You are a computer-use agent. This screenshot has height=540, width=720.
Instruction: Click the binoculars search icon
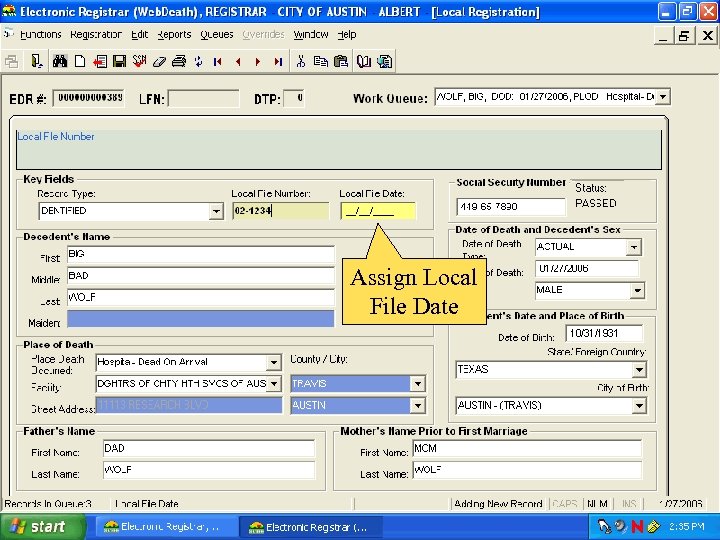(x=60, y=61)
